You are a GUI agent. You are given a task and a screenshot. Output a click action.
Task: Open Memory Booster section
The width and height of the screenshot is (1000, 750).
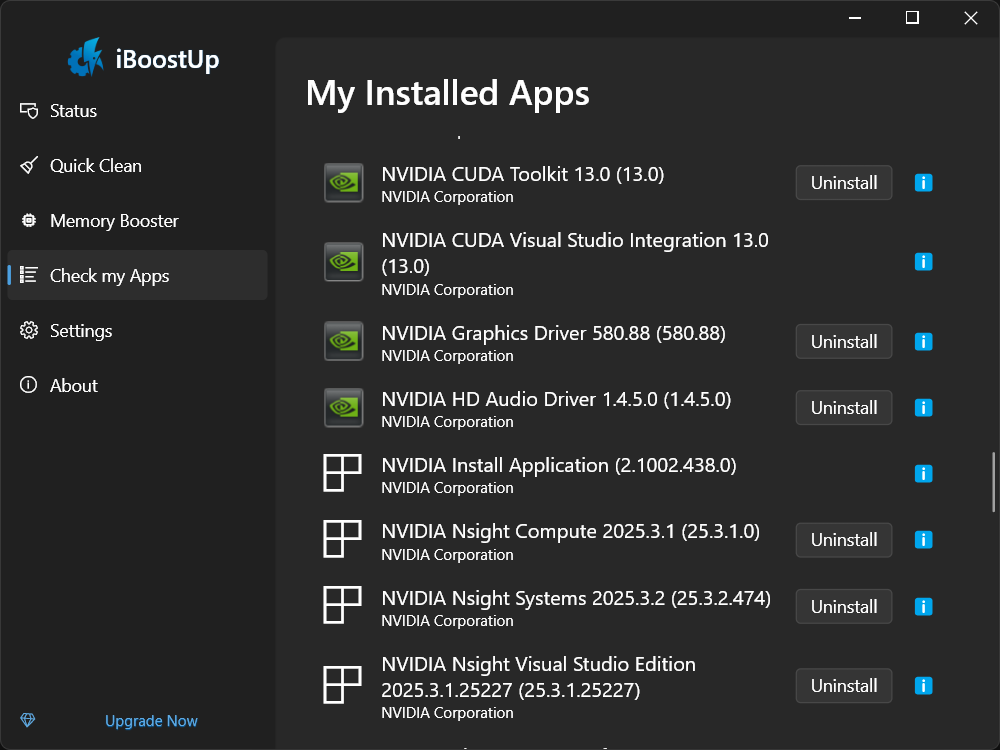coord(137,221)
